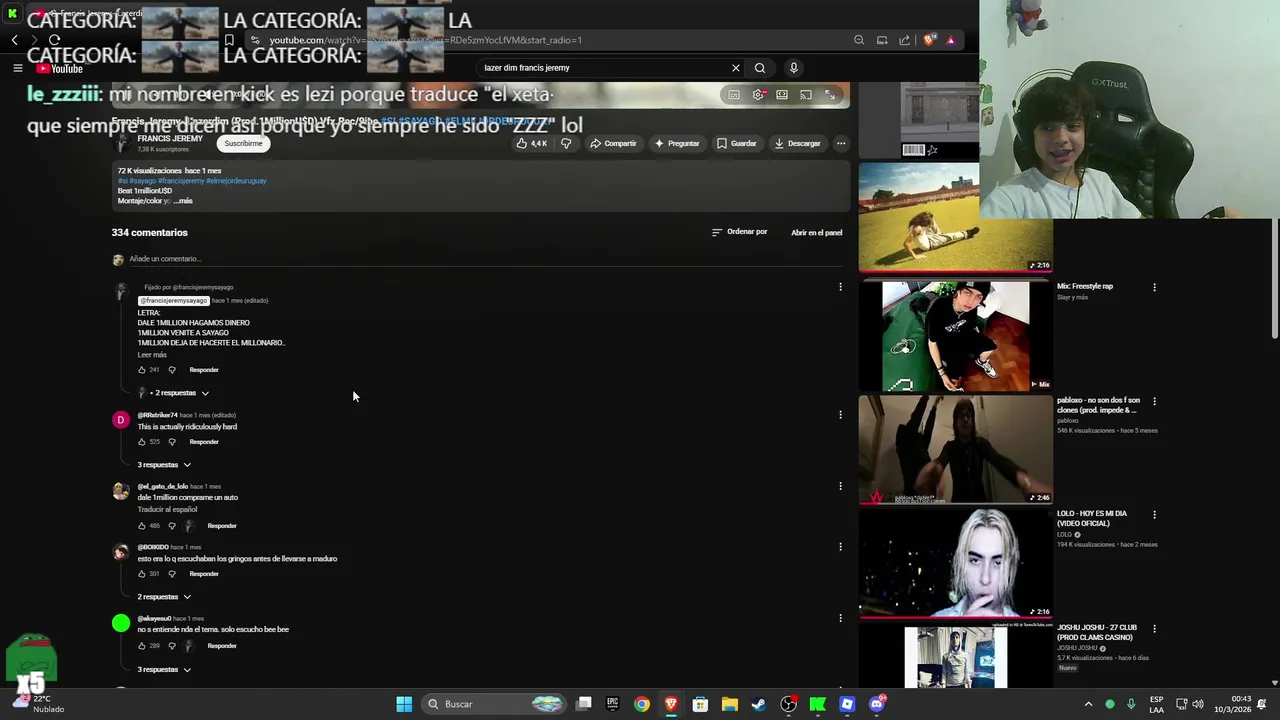Screen dimensions: 1280x720
Task: Open Brave Shields lion icon
Action: pos(929,40)
